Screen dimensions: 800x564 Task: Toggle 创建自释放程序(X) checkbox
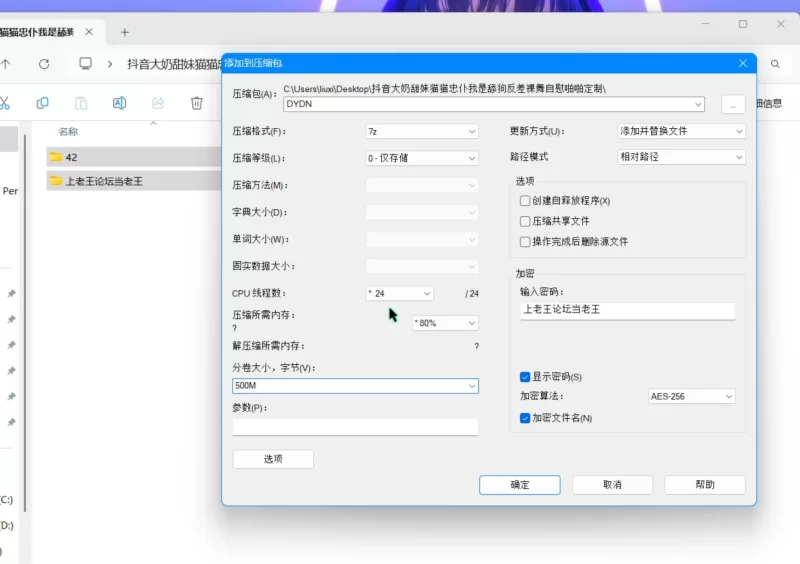(x=525, y=201)
